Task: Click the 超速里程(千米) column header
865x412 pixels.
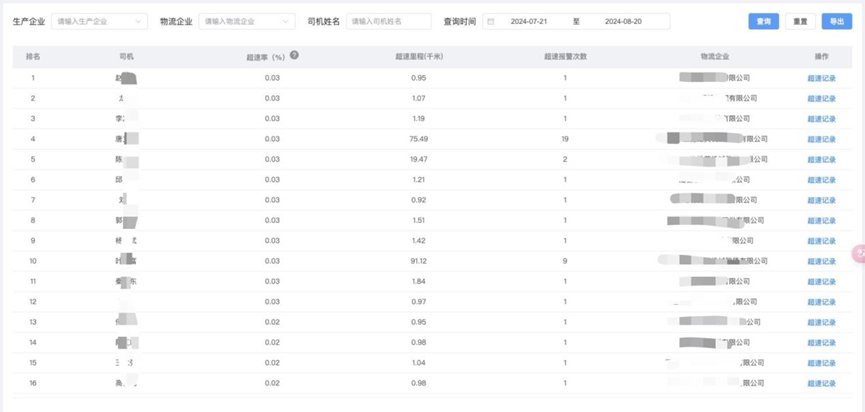Action: (419, 57)
